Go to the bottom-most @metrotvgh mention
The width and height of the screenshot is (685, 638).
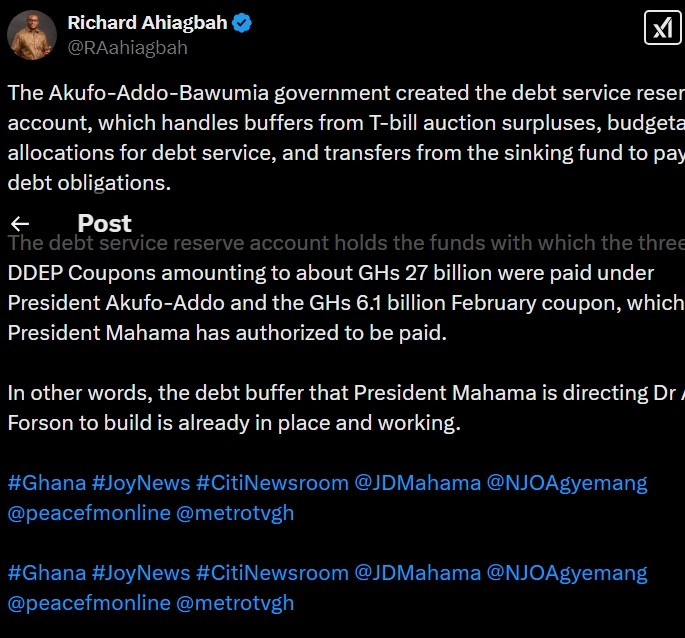[235, 604]
